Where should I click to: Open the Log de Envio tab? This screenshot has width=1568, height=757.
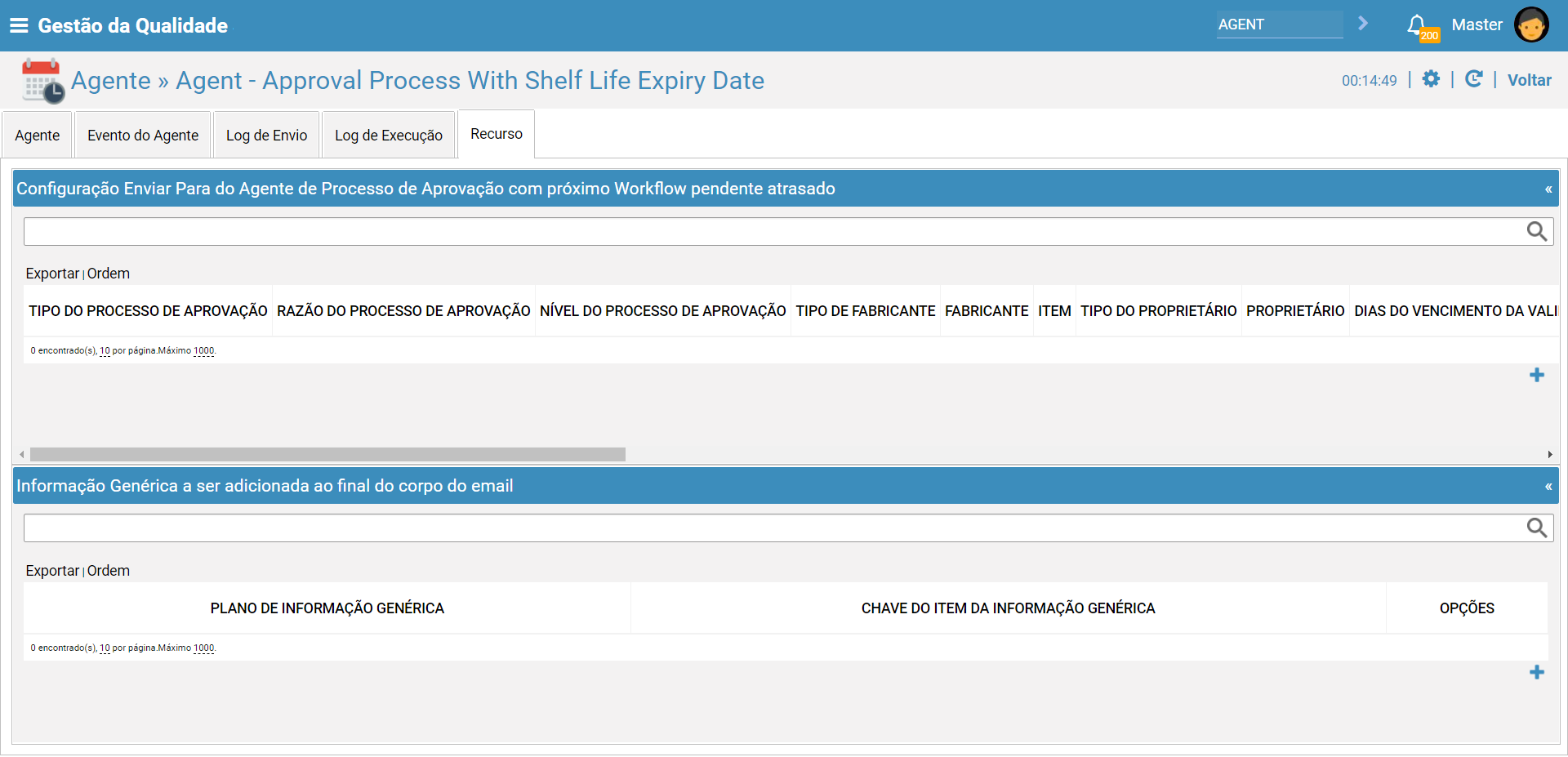point(266,135)
